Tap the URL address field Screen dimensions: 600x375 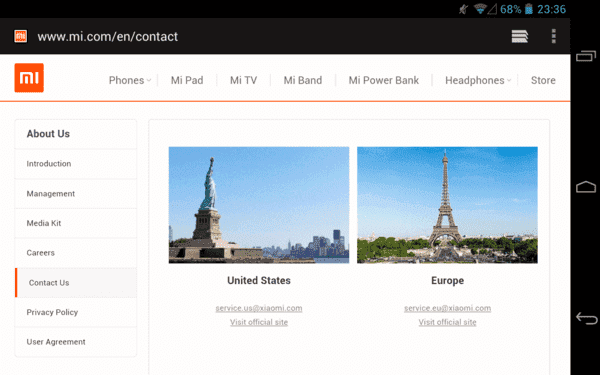pos(108,36)
